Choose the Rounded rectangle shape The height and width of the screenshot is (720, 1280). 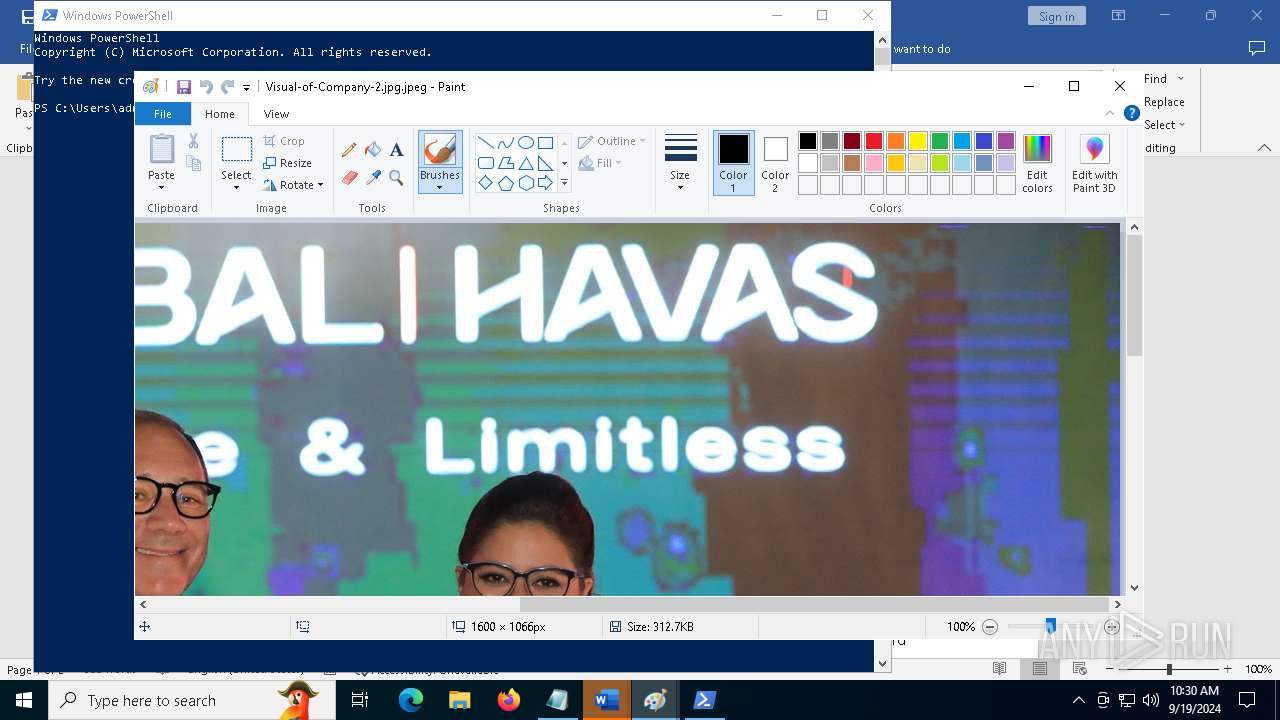coord(485,163)
